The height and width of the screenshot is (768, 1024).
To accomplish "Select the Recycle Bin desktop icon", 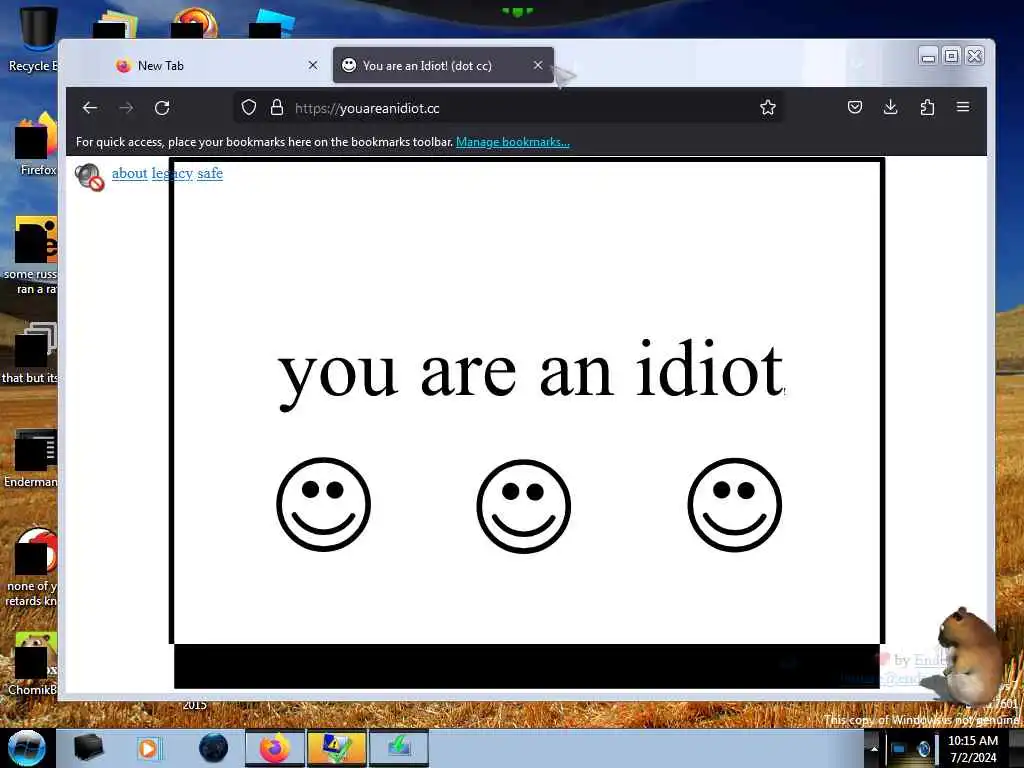I will click(34, 39).
